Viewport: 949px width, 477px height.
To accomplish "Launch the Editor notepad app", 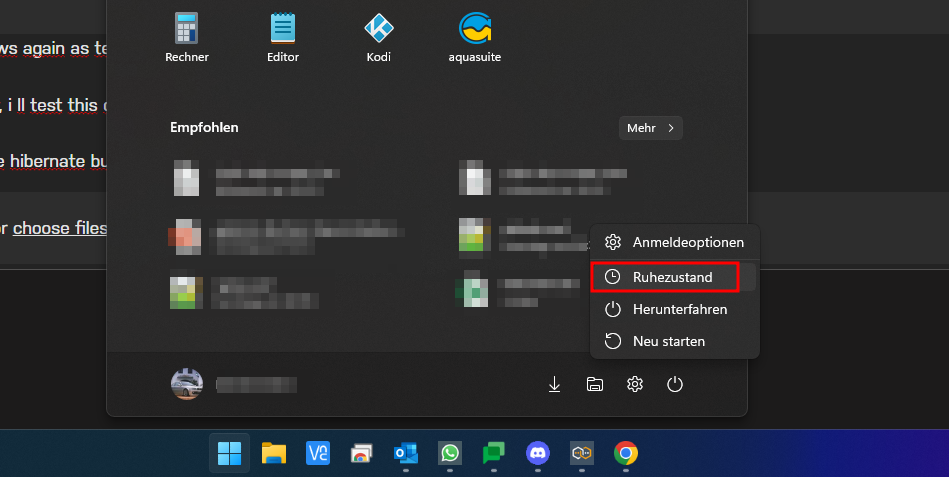I will pyautogui.click(x=283, y=38).
